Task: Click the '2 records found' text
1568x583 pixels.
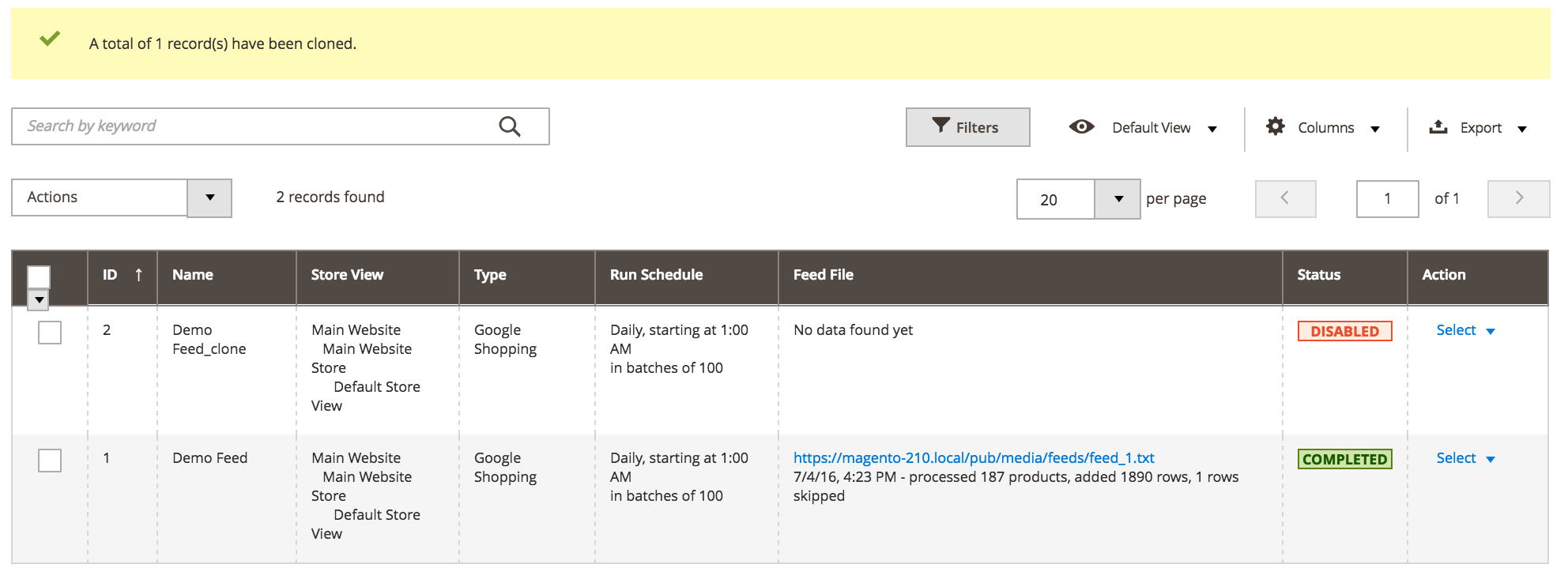Action: tap(330, 197)
